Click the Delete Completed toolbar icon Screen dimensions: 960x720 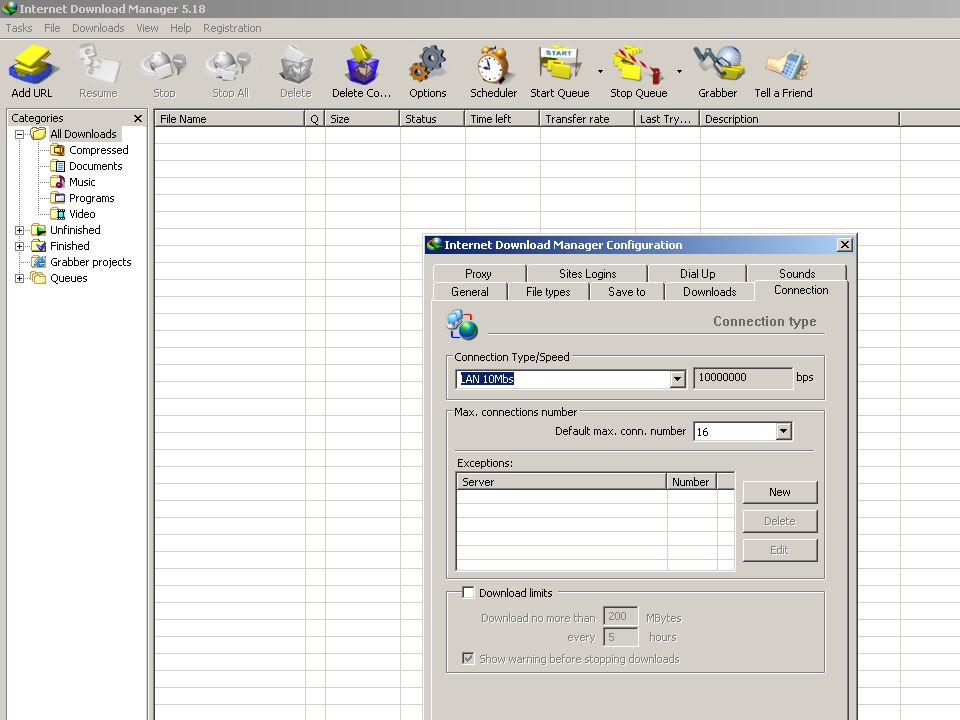coord(362,64)
